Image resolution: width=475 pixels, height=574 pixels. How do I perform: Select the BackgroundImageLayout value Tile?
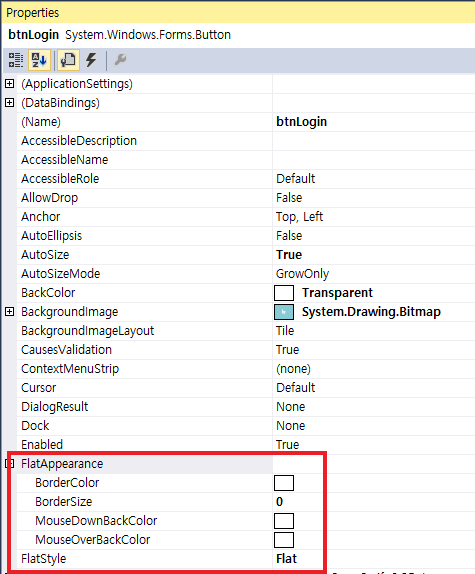coord(285,331)
